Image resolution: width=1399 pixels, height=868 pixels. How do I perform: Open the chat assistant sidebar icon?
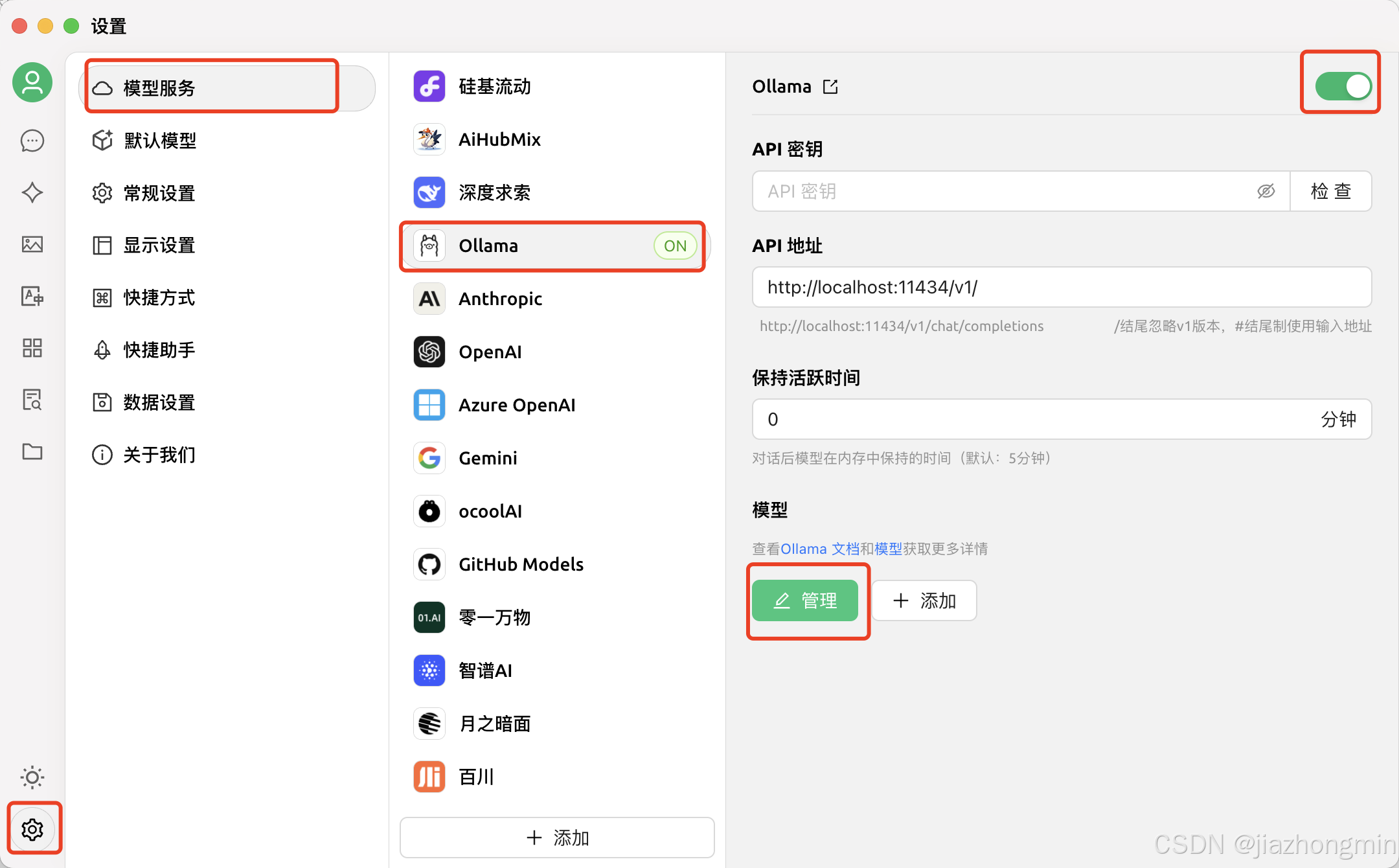[32, 141]
